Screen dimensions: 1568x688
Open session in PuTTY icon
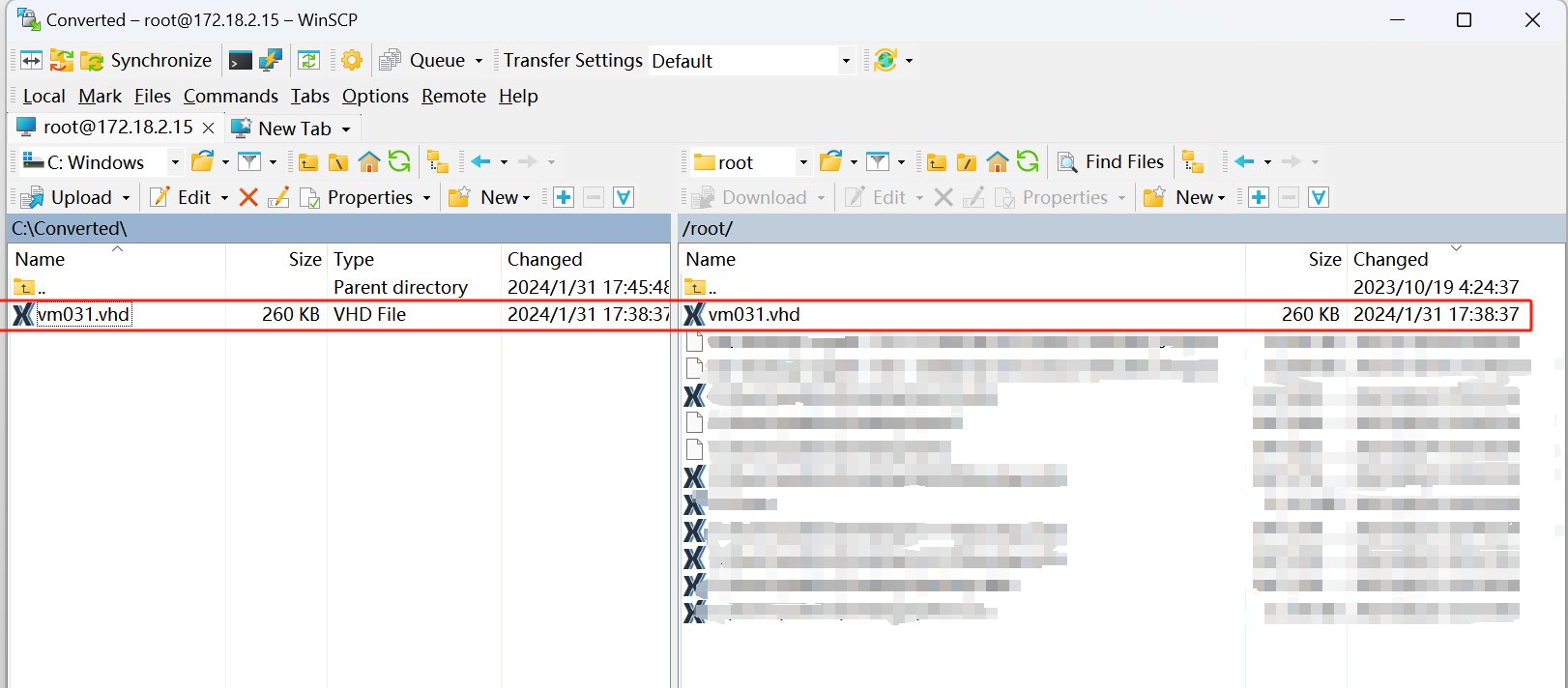[x=271, y=61]
